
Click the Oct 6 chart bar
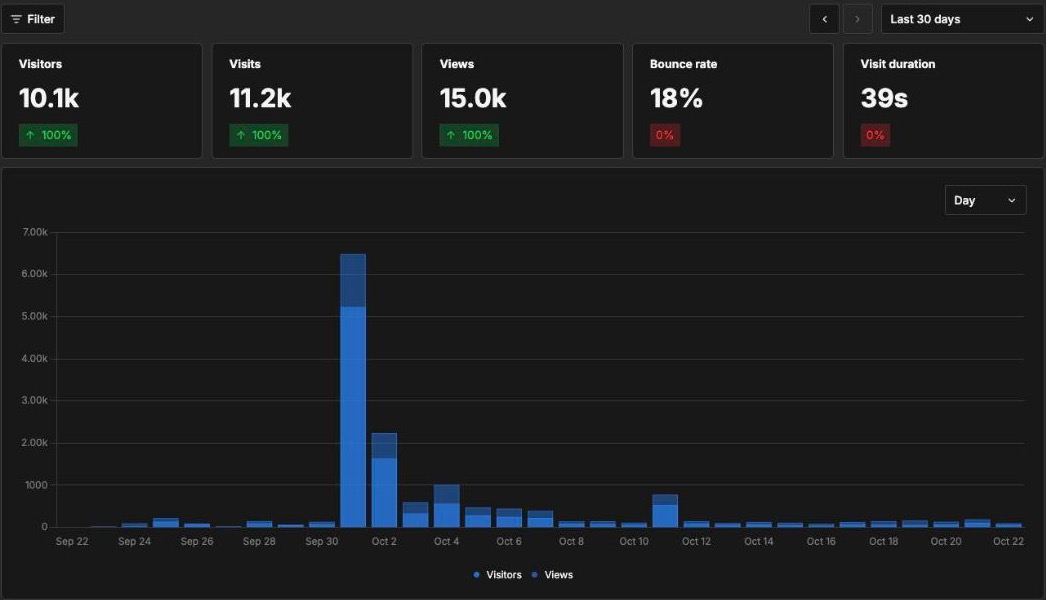point(509,518)
